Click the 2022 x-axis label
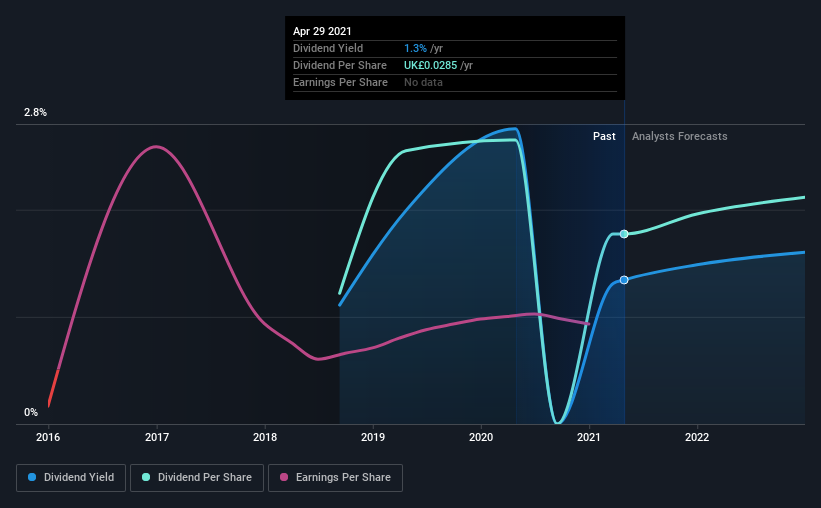The width and height of the screenshot is (821, 508). (697, 437)
